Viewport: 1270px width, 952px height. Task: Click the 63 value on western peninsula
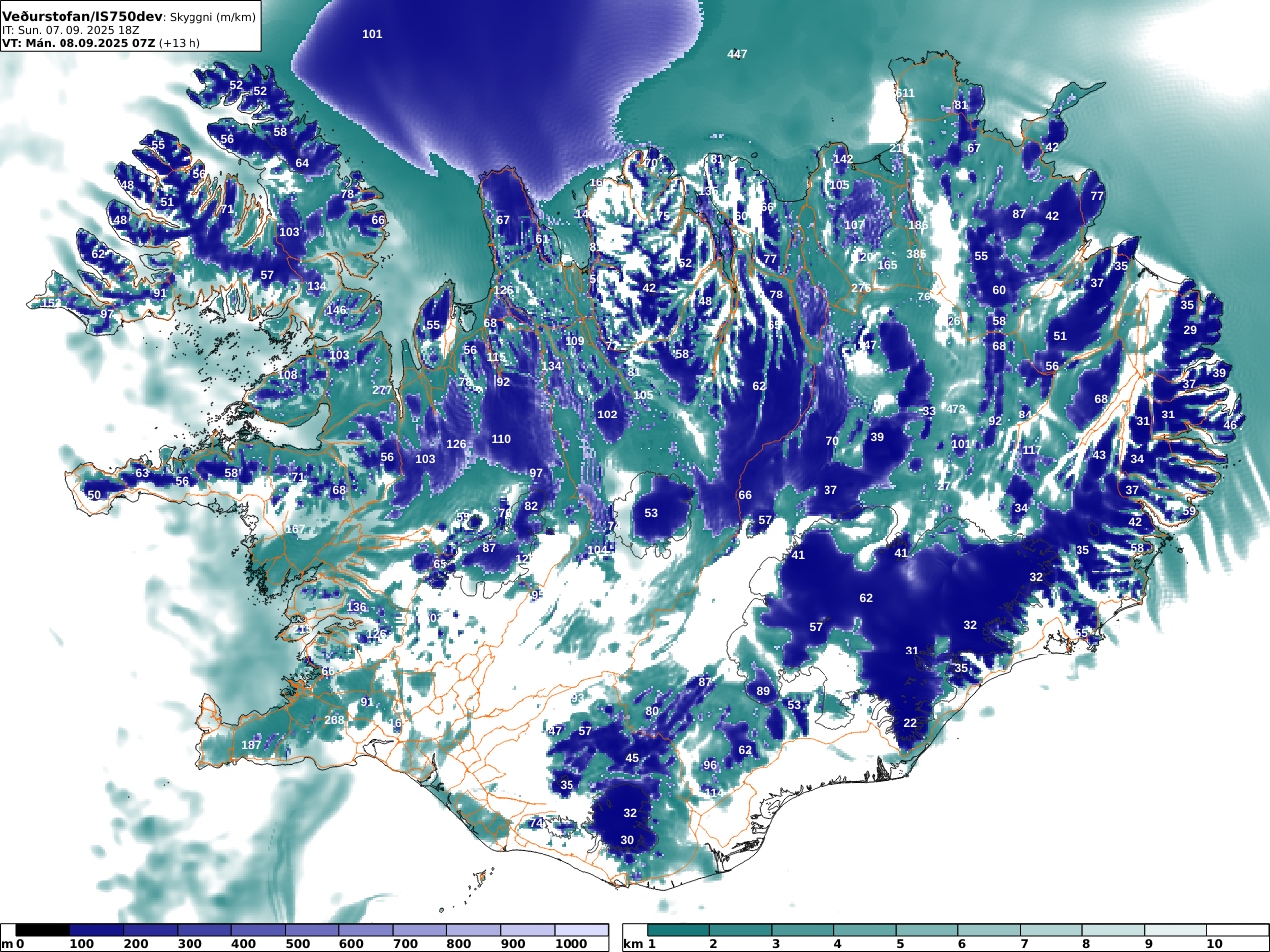(x=142, y=473)
